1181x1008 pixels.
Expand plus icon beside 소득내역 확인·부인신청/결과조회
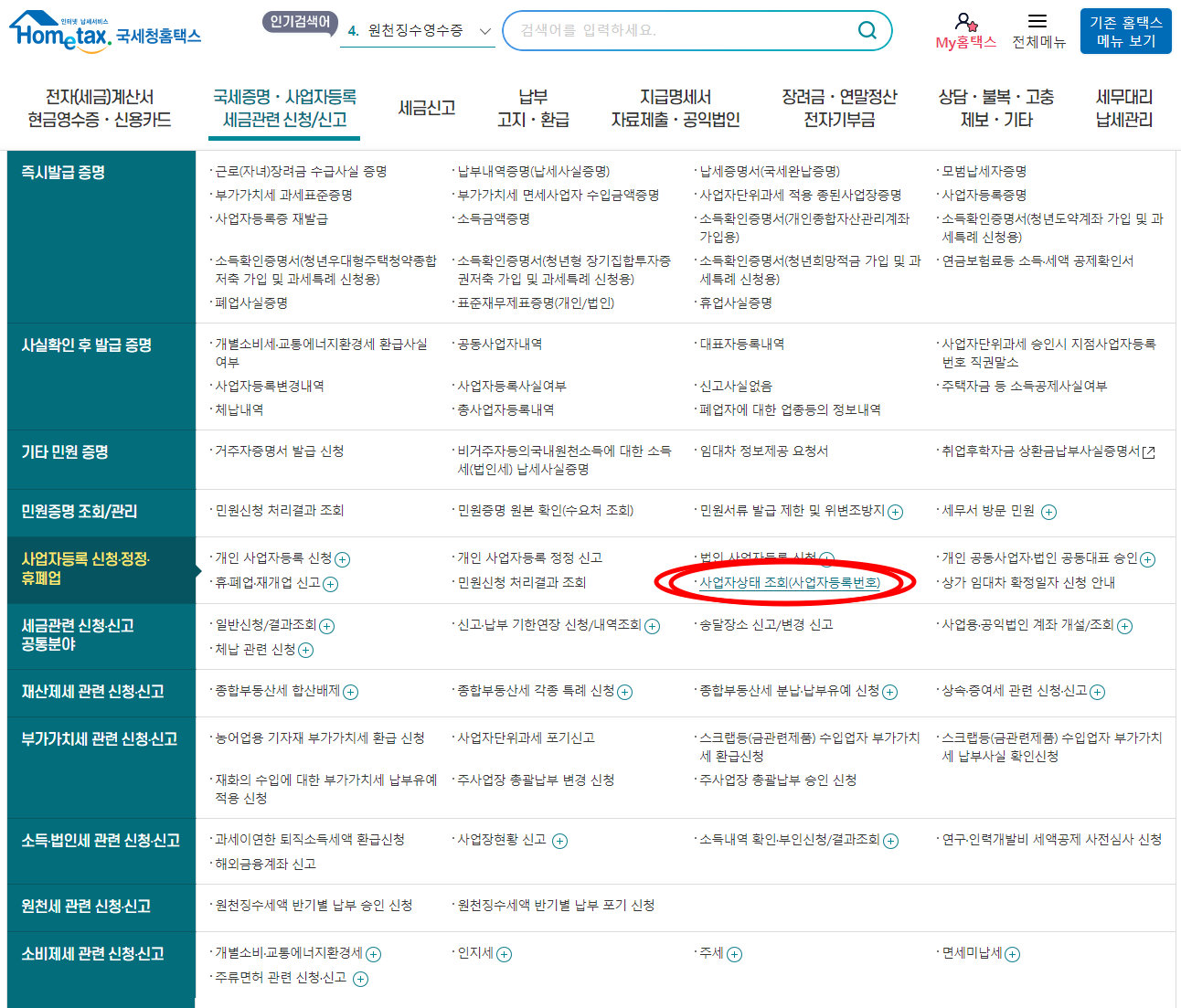(891, 841)
